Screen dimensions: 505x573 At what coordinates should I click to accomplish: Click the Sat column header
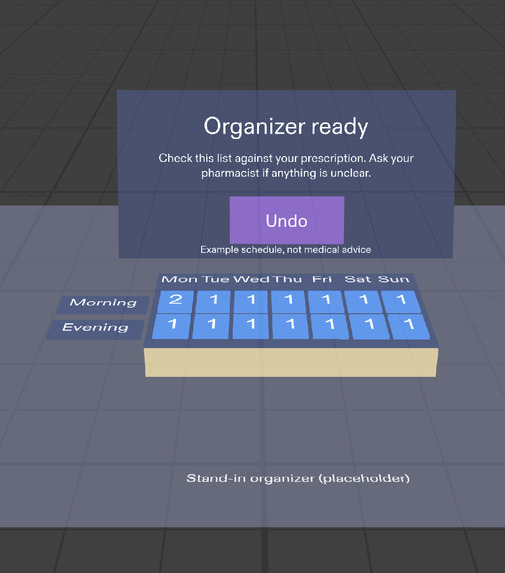[x=358, y=280]
